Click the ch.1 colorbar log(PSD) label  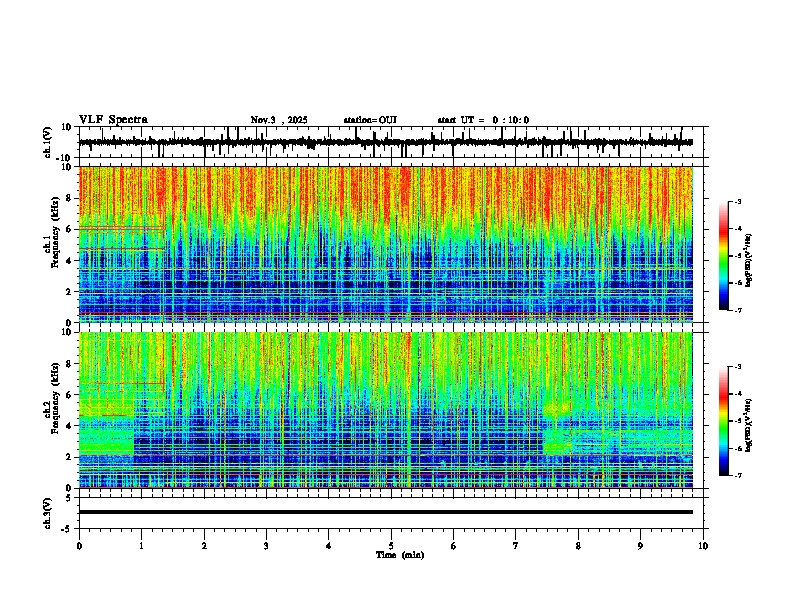749,261
